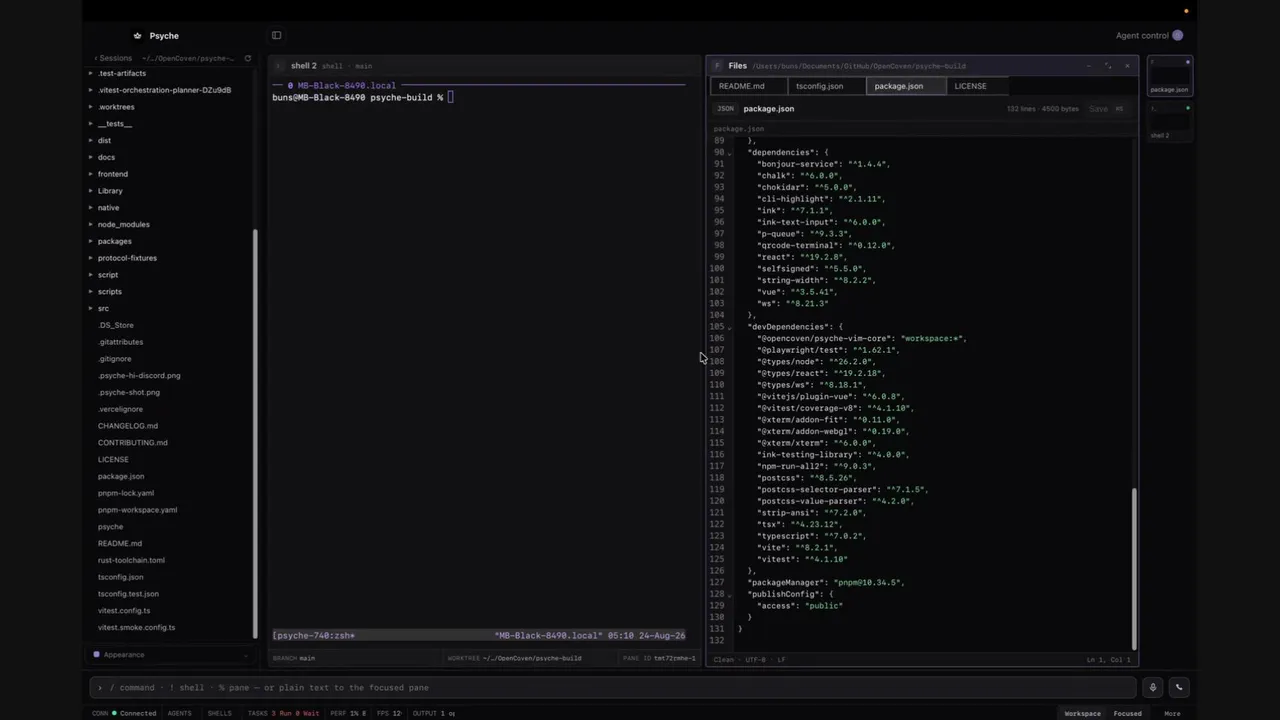This screenshot has height=720, width=1280.
Task: Open .psyche-shot.png in the file tree
Action: click(x=128, y=392)
